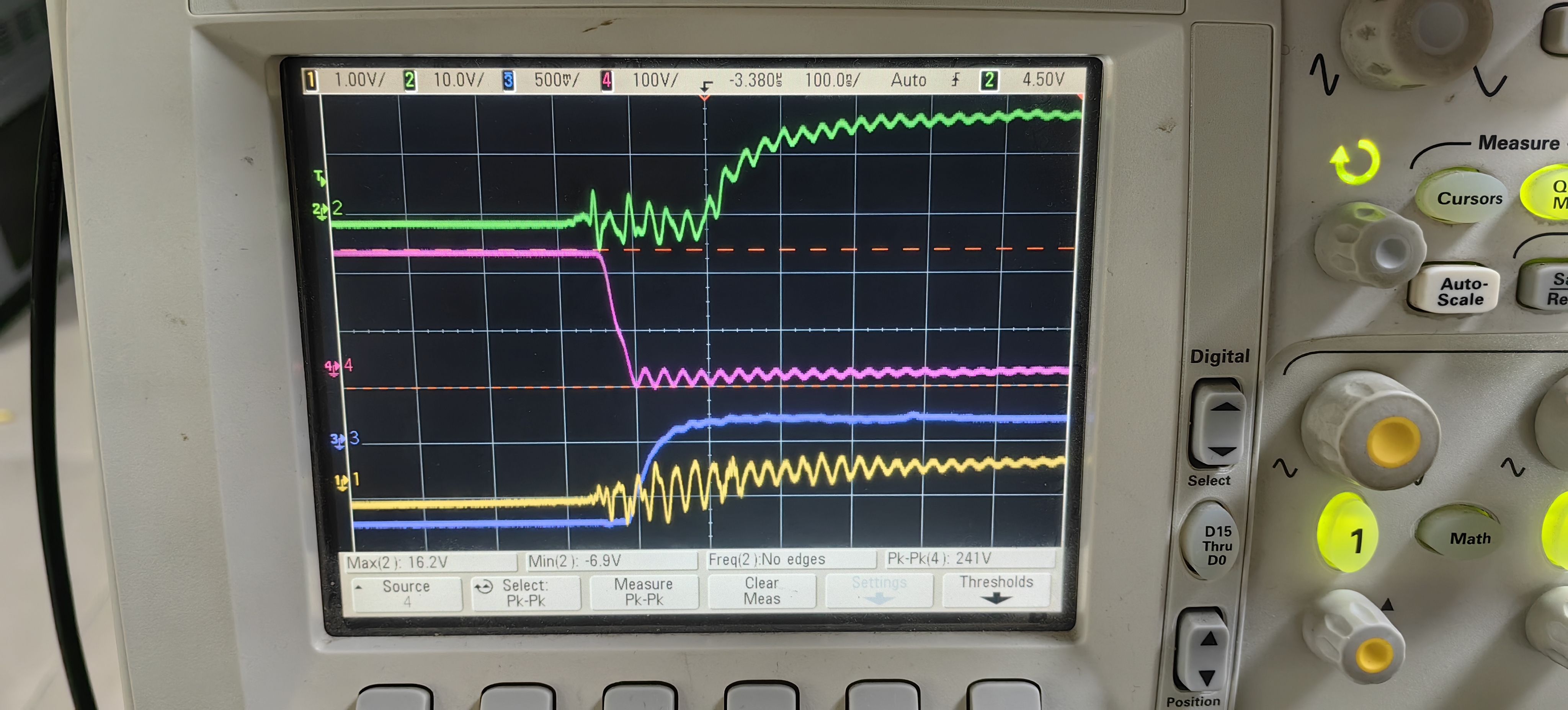Select channel 2 scale indicator 10.0V/

coord(458,80)
